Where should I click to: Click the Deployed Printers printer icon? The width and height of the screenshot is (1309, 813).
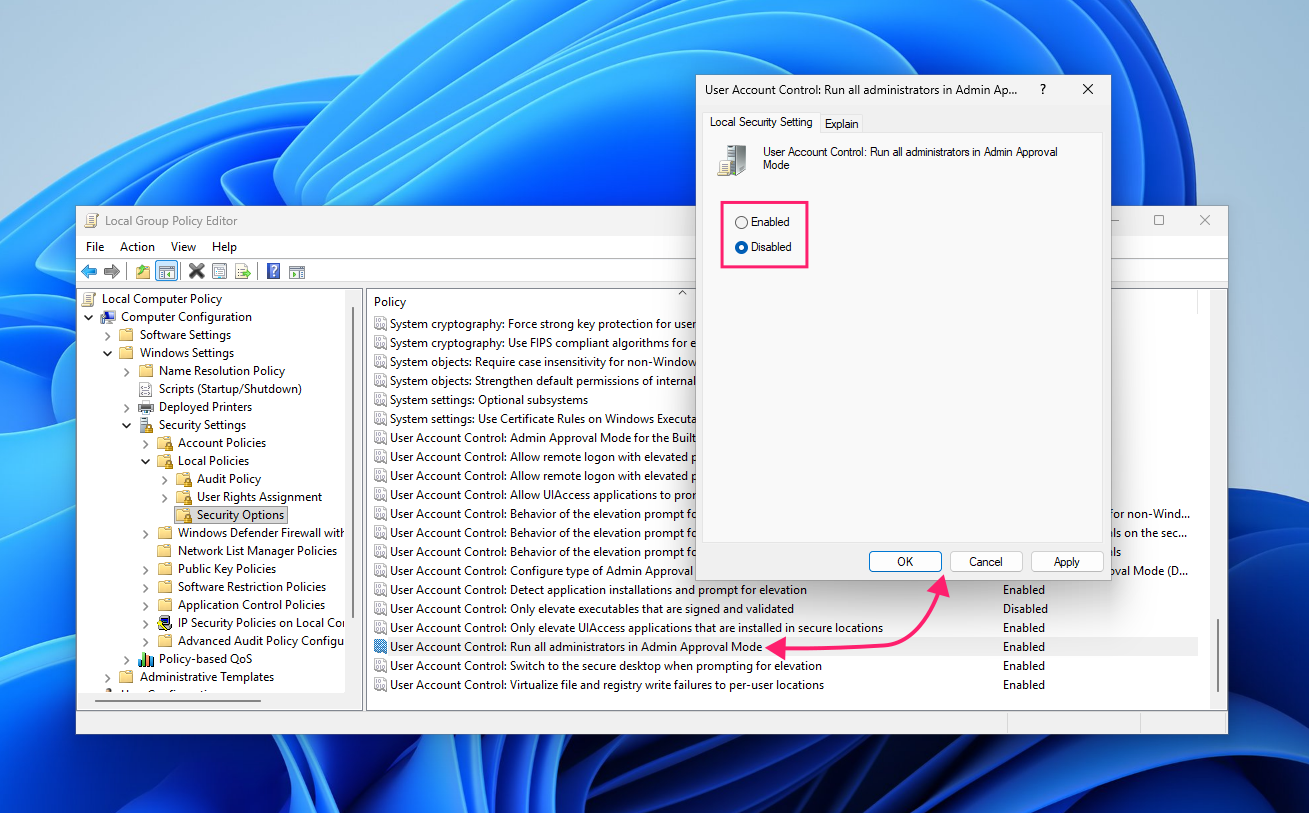click(146, 407)
